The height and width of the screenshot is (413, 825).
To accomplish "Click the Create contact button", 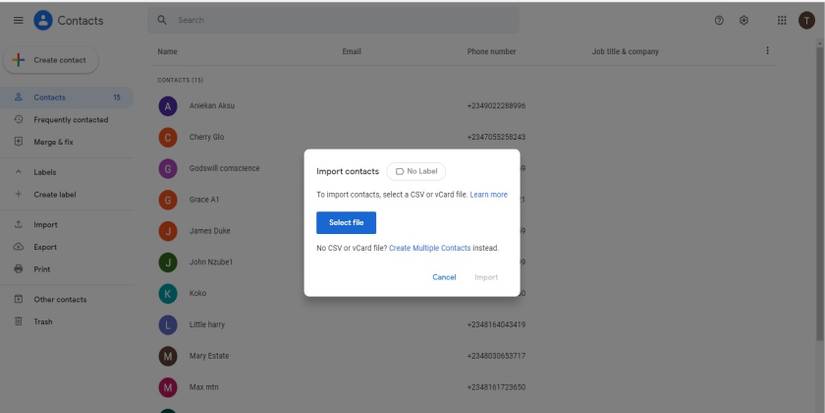I will (x=49, y=60).
